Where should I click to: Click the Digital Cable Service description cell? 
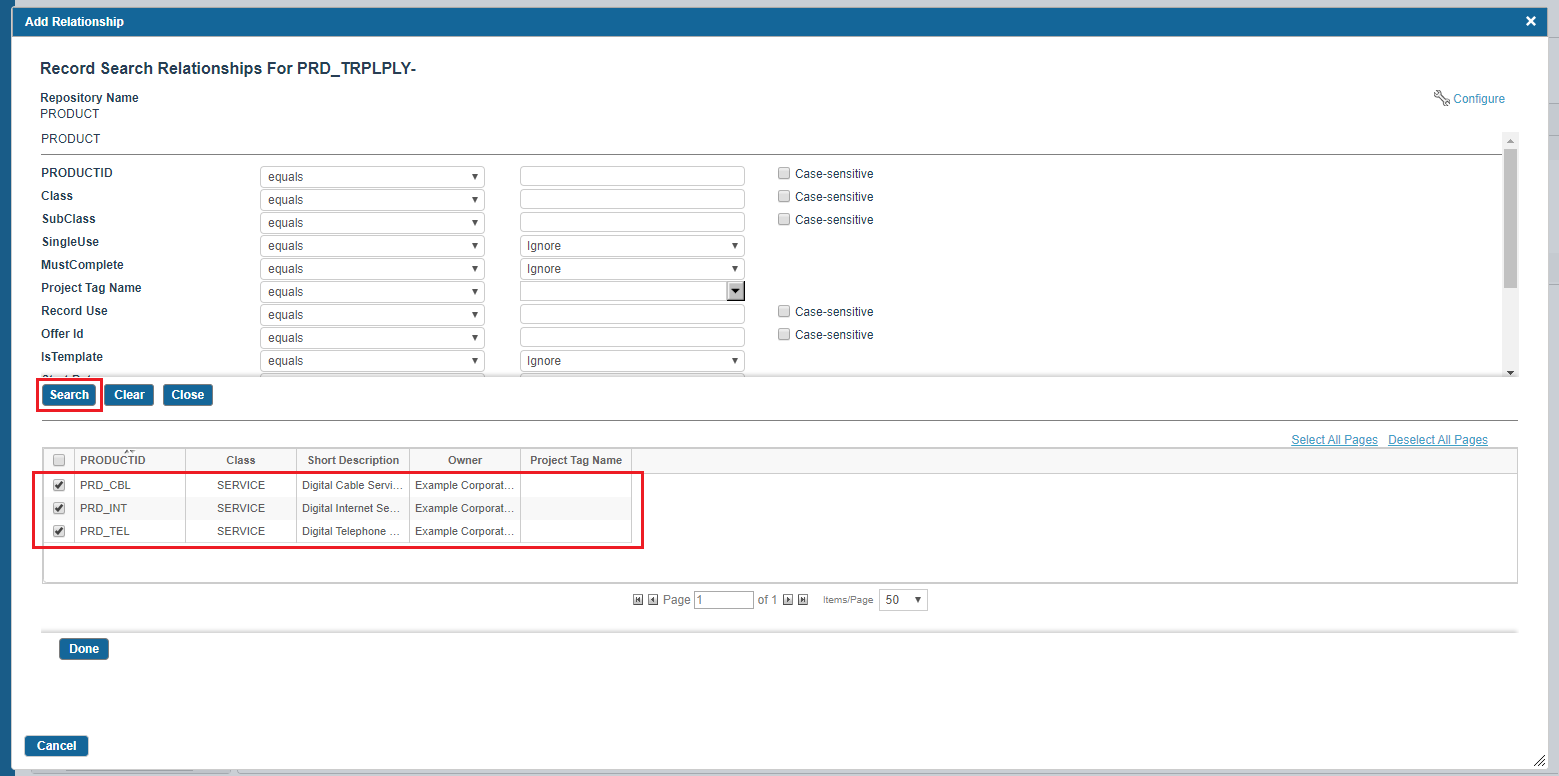(x=353, y=485)
